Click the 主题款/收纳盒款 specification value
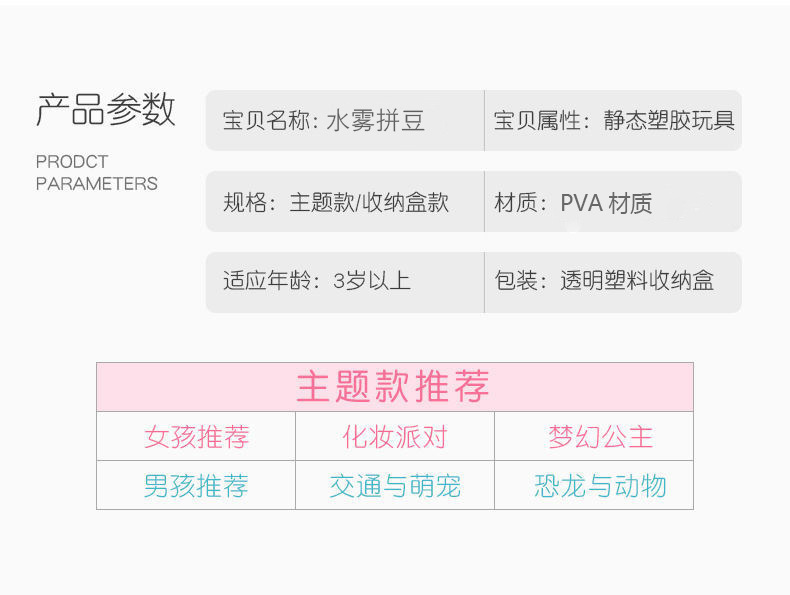 coord(369,203)
